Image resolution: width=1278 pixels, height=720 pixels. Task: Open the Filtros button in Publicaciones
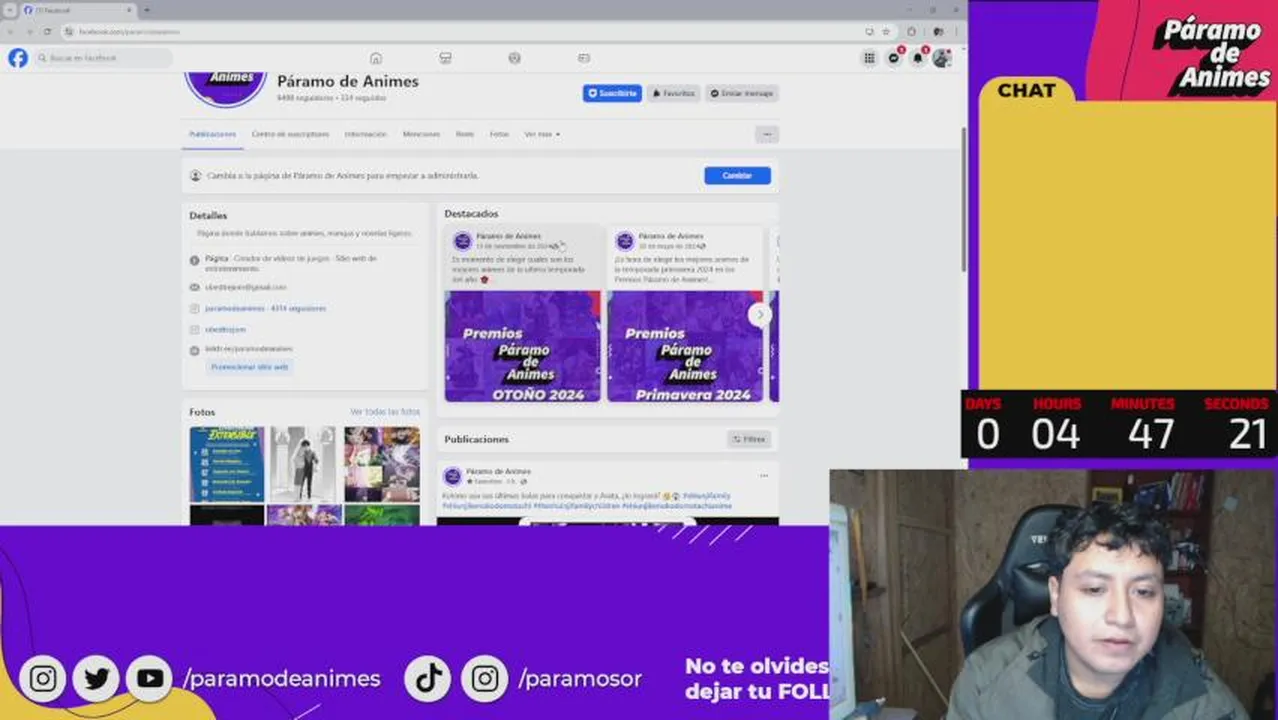coord(749,439)
